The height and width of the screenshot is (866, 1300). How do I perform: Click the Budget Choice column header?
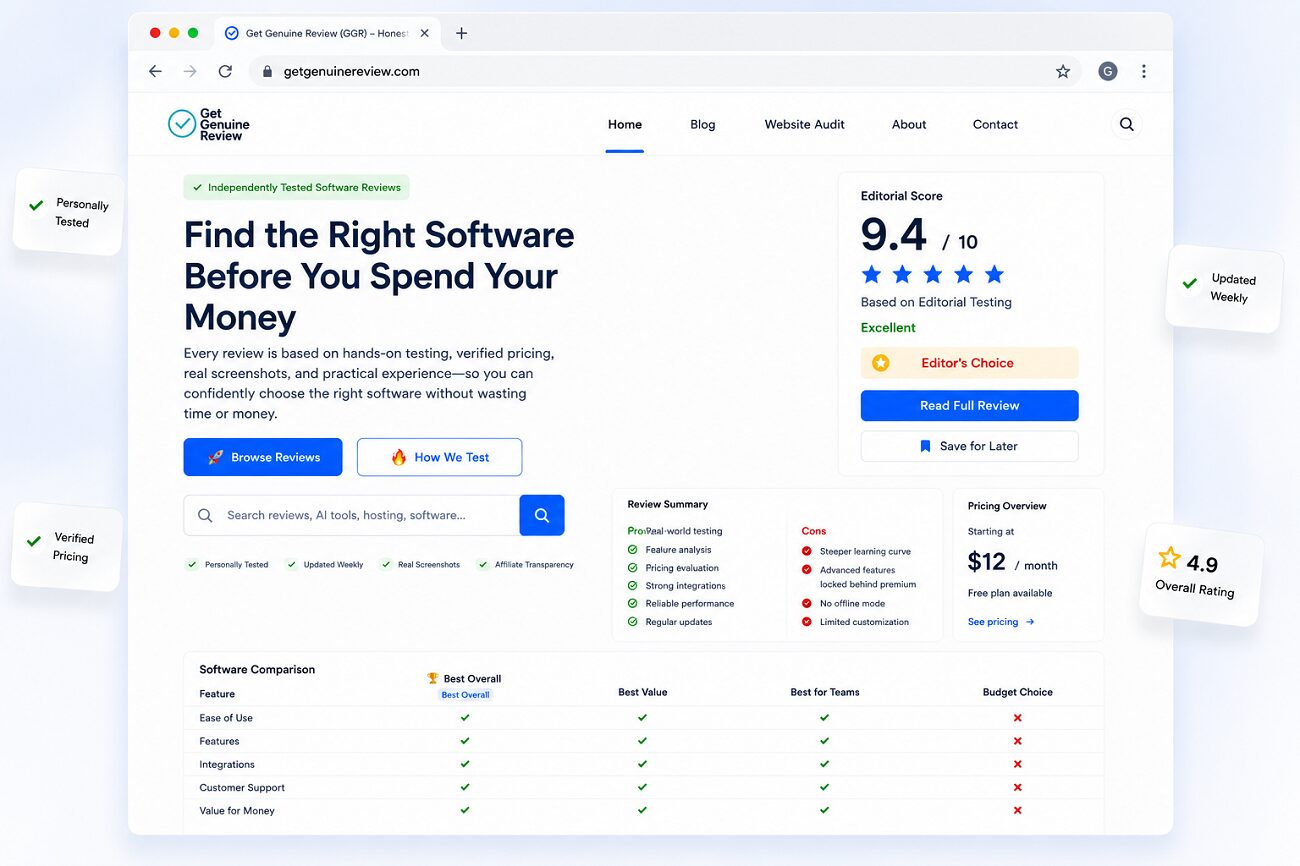[1017, 692]
